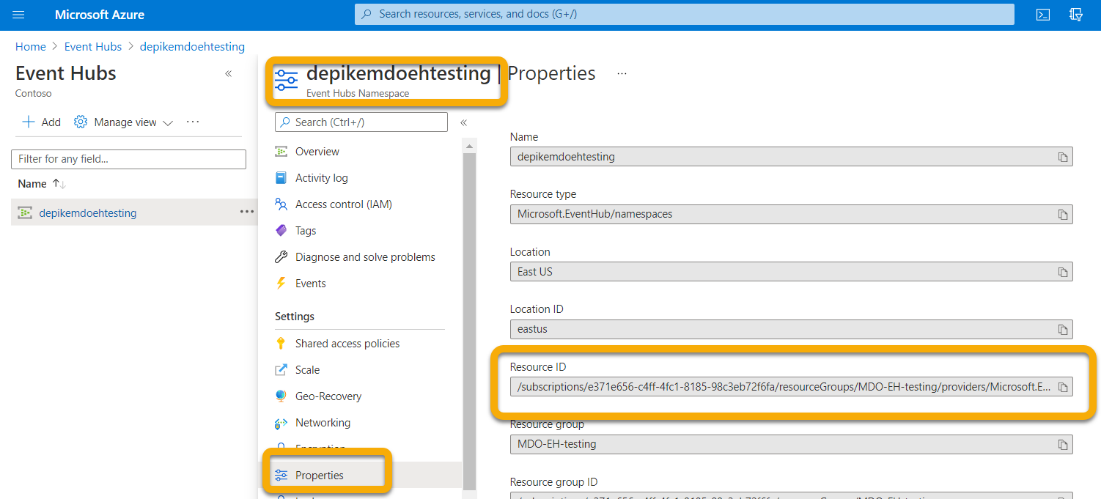Click the depikemdoehtesting breadcrumb link
1101x499 pixels.
coord(192,47)
